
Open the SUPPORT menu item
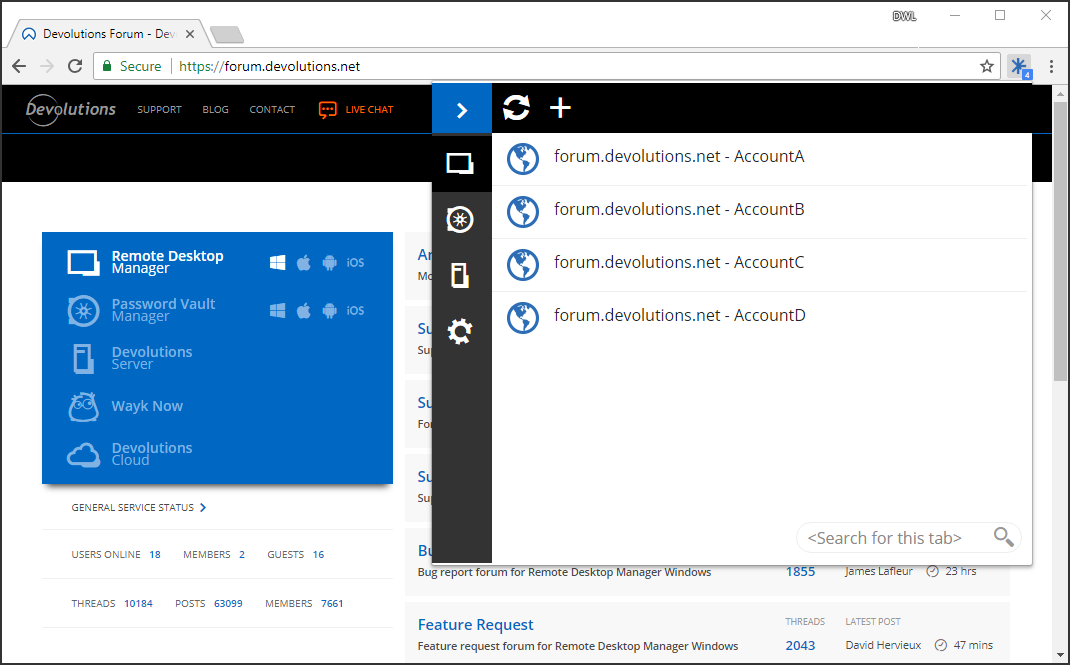pyautogui.click(x=159, y=109)
